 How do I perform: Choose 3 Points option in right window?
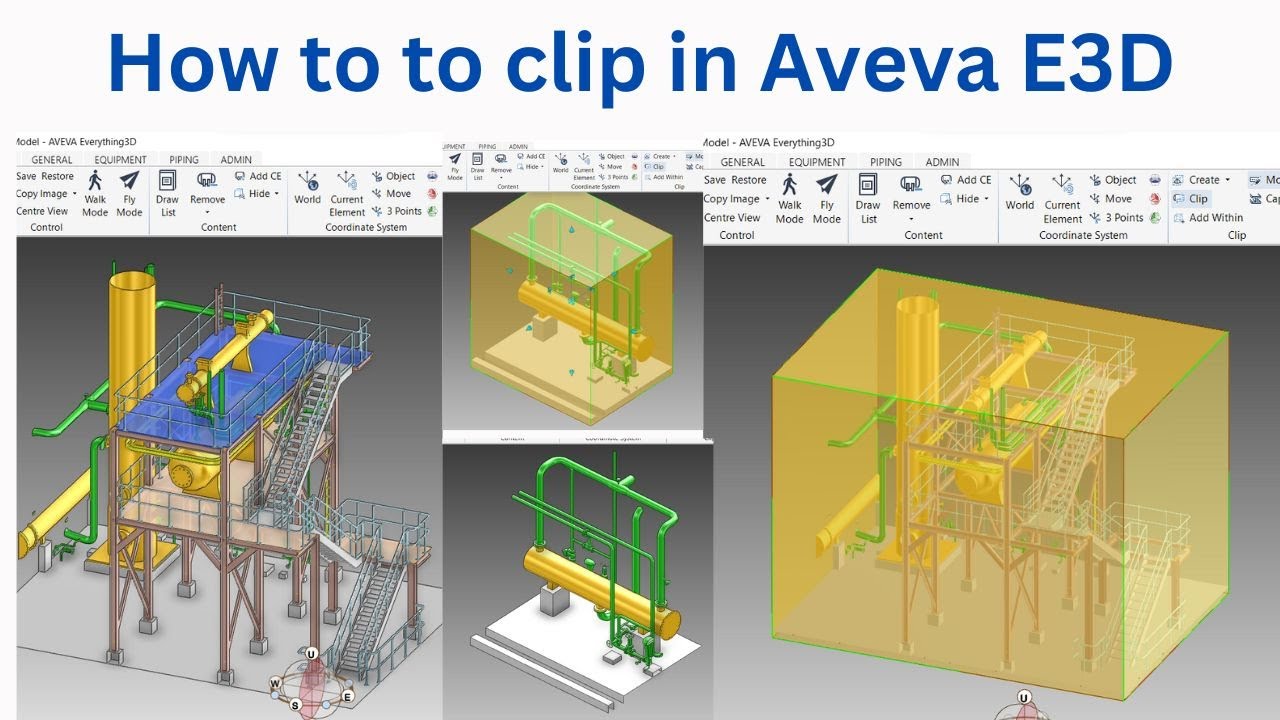tap(1116, 217)
